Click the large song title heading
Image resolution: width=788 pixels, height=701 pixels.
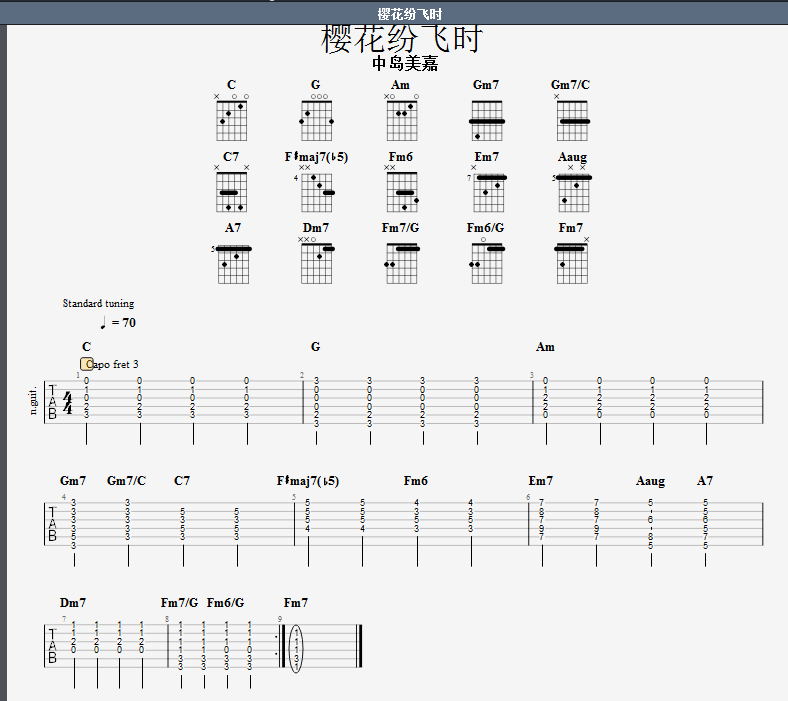point(402,40)
